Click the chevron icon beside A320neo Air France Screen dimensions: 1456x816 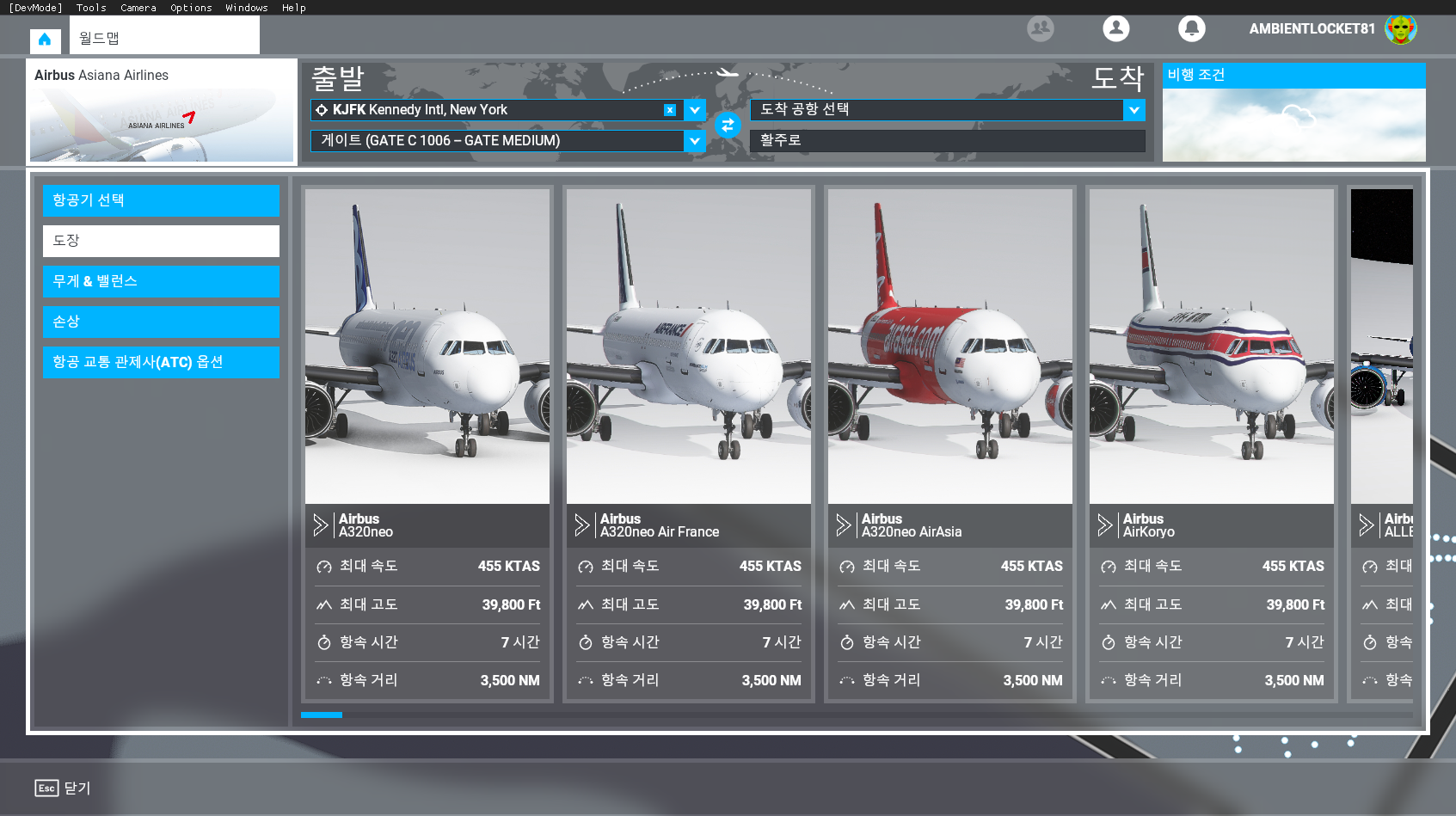[582, 525]
